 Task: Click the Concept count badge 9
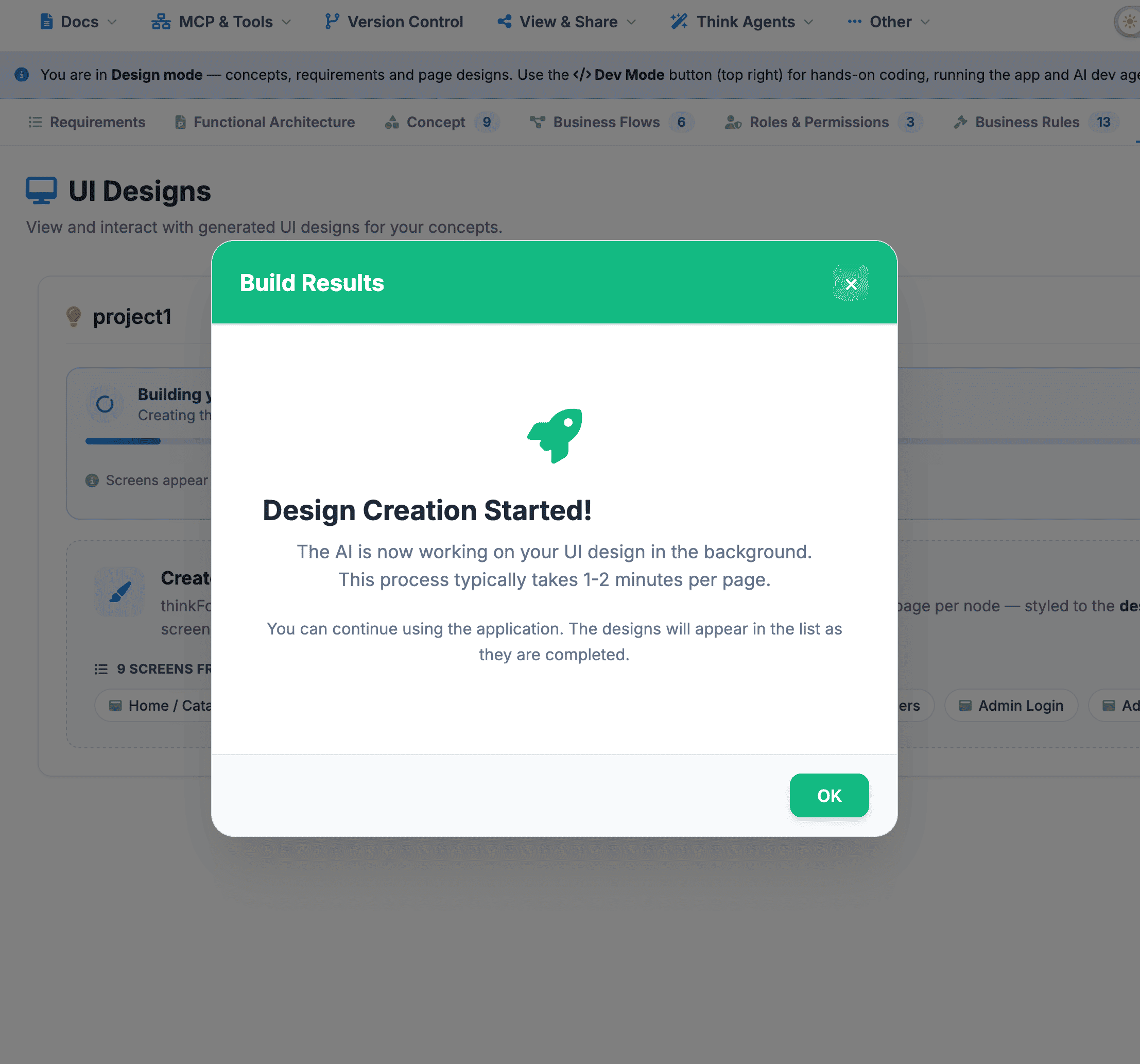click(x=487, y=122)
